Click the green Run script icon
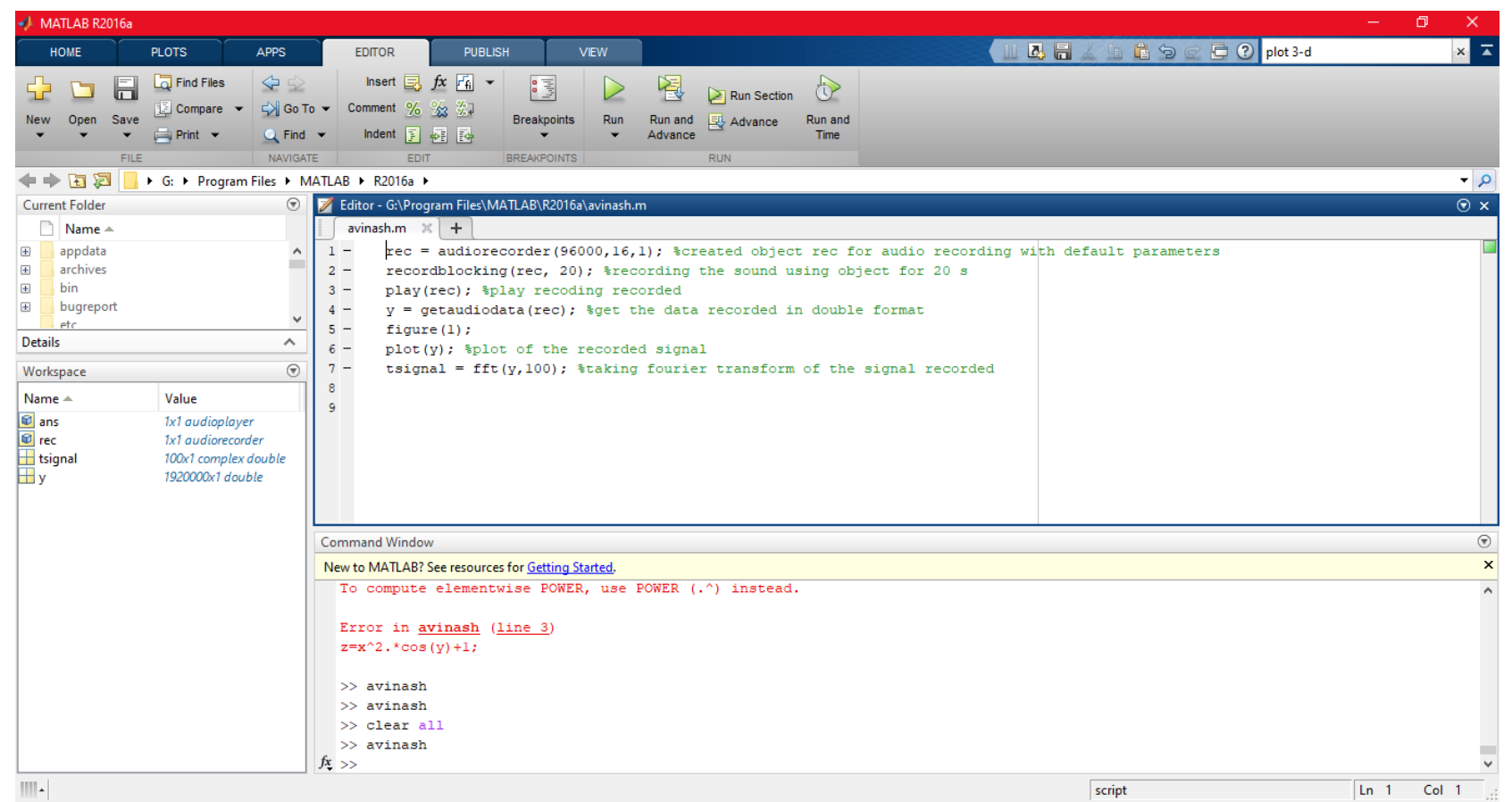This screenshot has height=802, width=1512. 613,88
